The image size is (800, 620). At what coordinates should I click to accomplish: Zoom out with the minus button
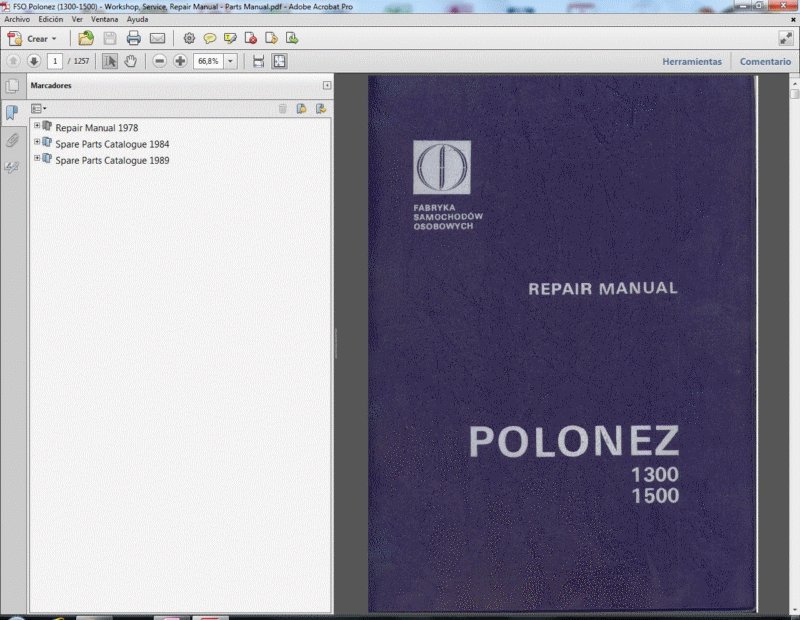tap(160, 61)
